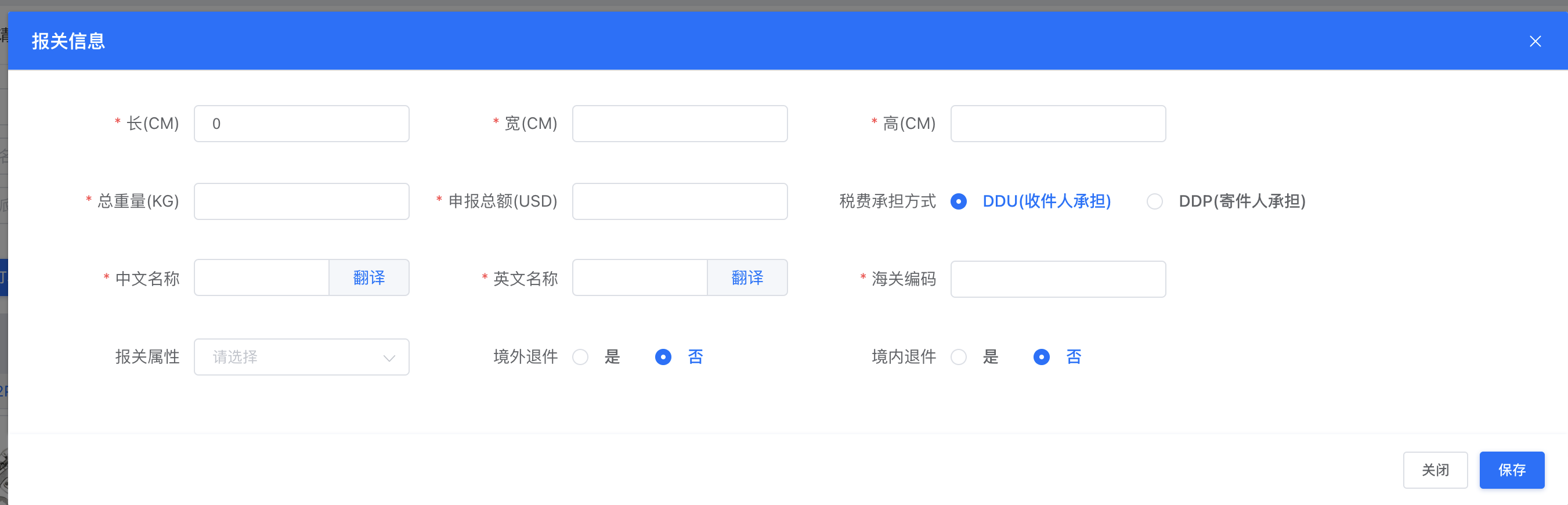Screen dimensions: 1568x505
Task: Focus the 海关编码 input field
Action: (1057, 279)
